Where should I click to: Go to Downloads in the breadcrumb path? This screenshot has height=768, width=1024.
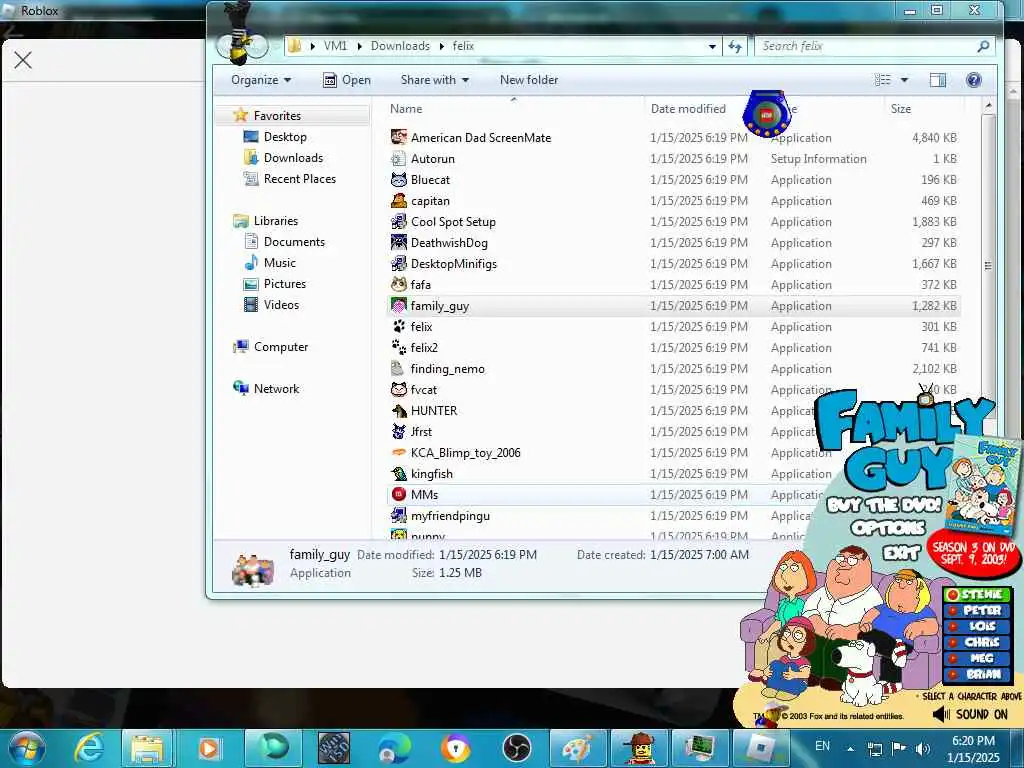400,46
